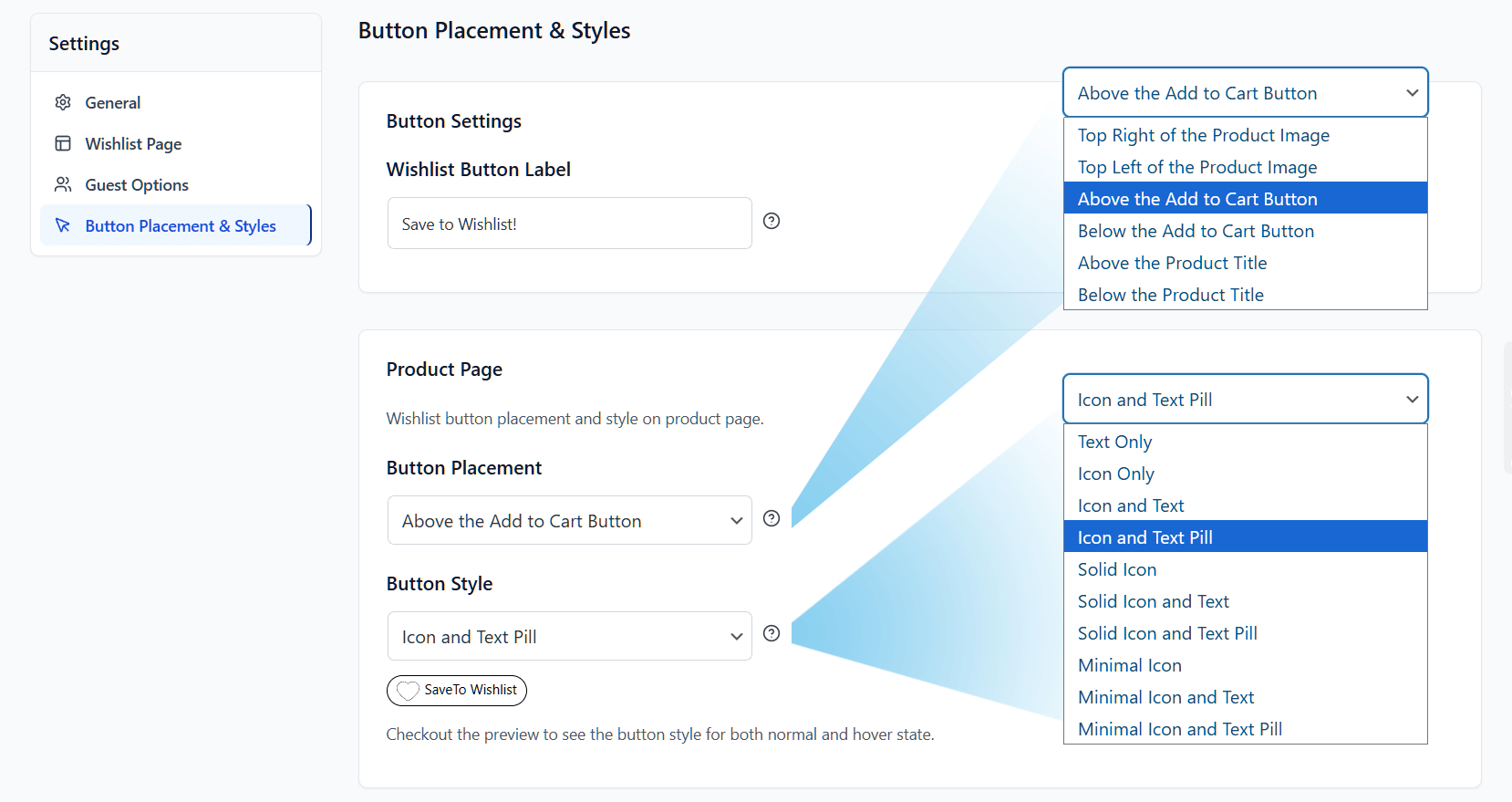The width and height of the screenshot is (1512, 802).
Task: Open the Button Style dropdown
Action: point(569,637)
